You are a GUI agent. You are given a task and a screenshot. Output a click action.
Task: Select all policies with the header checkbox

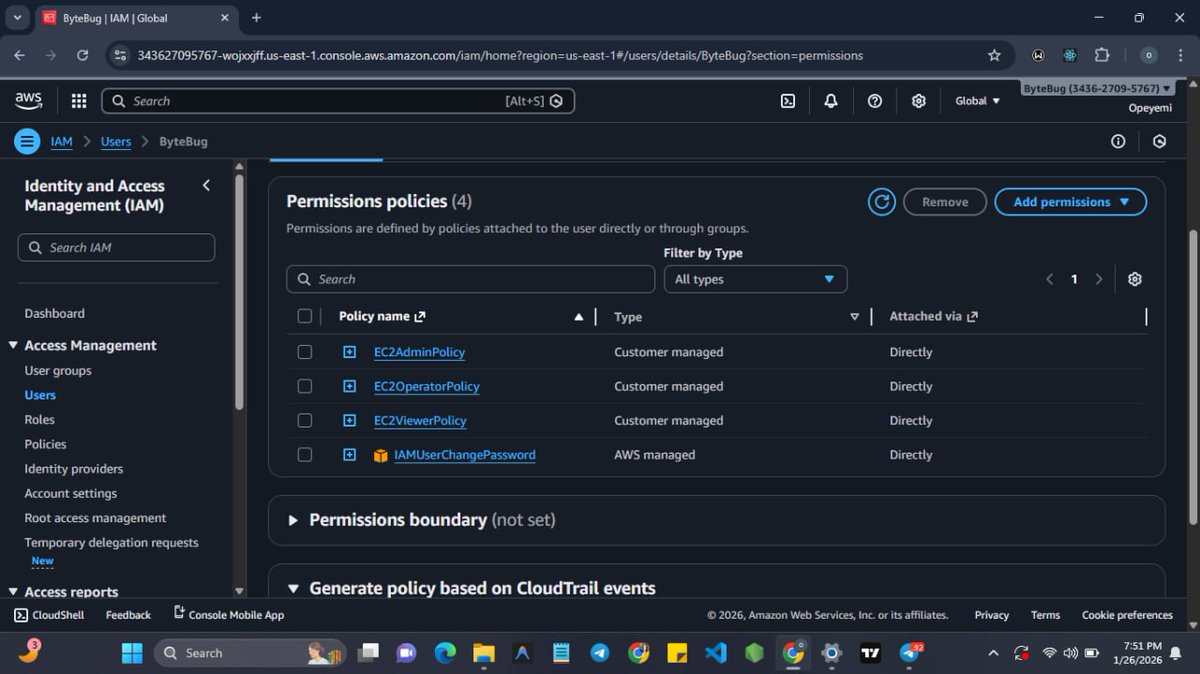[305, 316]
